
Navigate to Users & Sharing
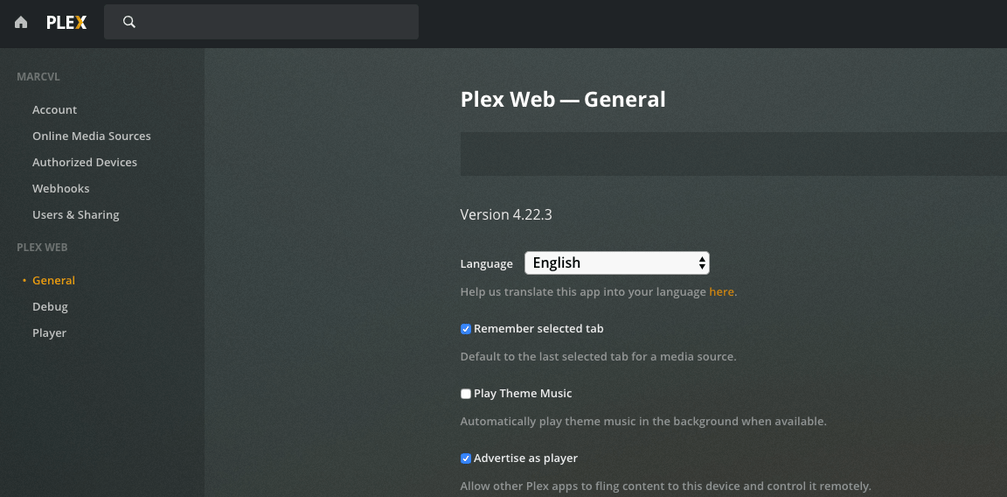pos(76,215)
